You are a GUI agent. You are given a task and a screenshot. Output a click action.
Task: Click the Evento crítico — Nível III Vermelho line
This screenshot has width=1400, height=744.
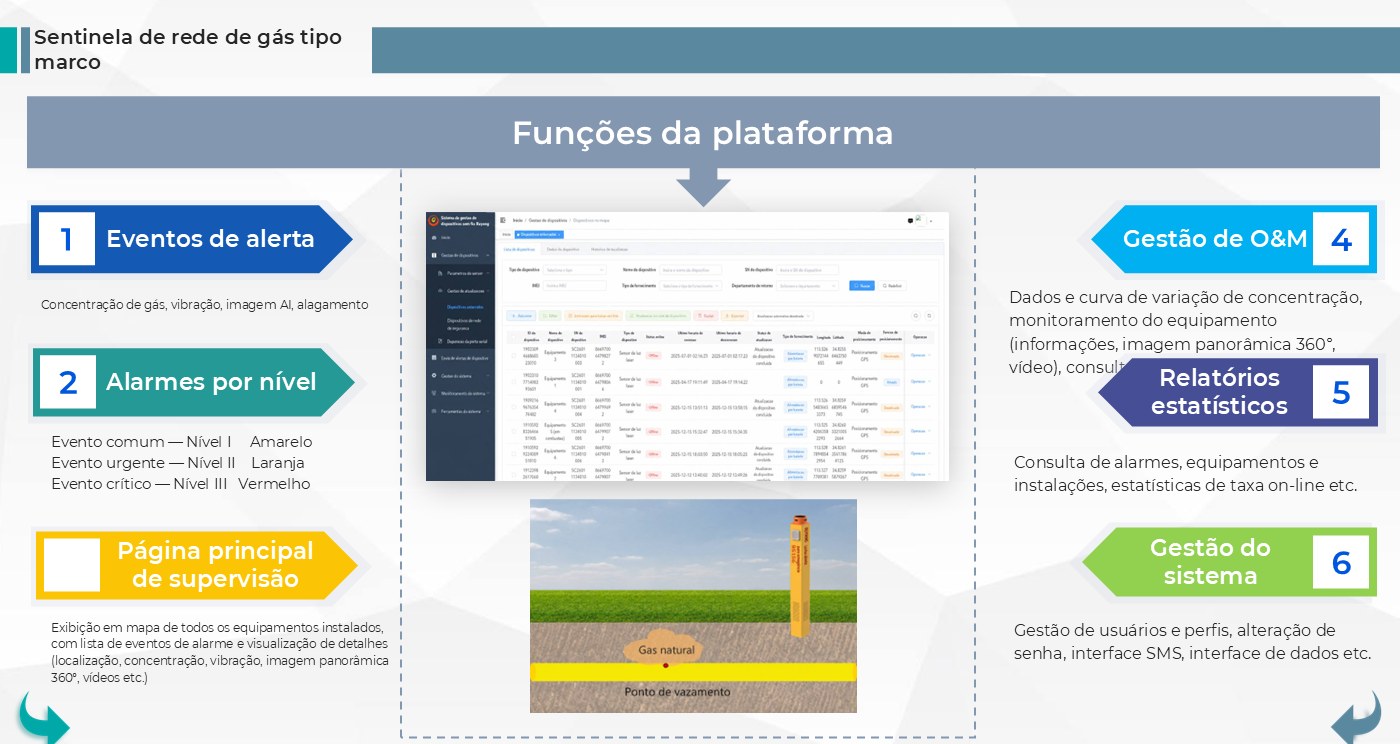tap(181, 484)
